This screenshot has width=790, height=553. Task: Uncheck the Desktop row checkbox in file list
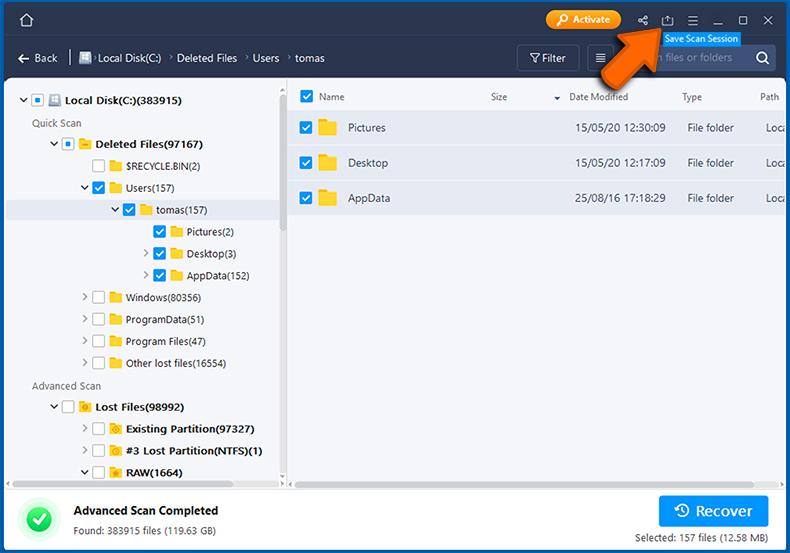tap(306, 163)
